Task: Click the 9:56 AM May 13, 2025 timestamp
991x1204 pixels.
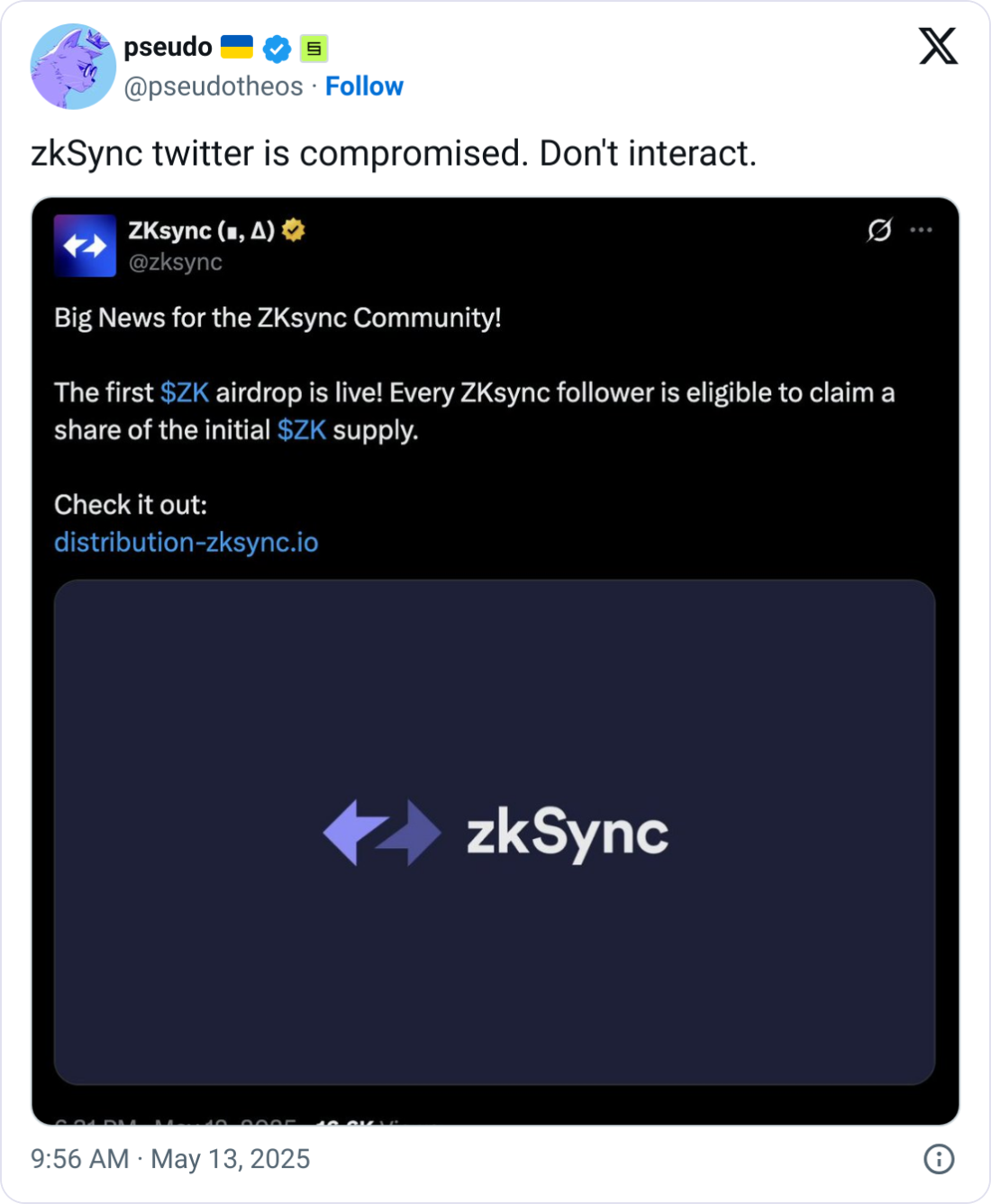Action: pyautogui.click(x=170, y=1159)
